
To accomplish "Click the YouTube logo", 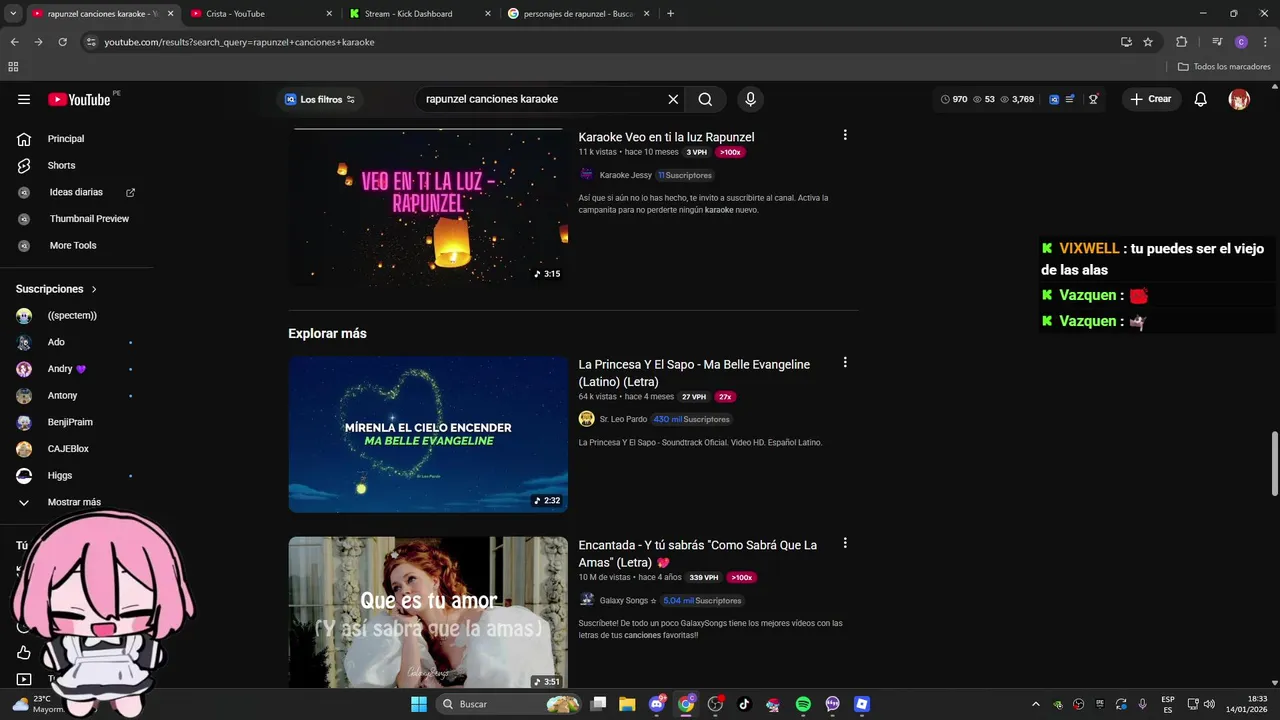I will click(x=79, y=99).
